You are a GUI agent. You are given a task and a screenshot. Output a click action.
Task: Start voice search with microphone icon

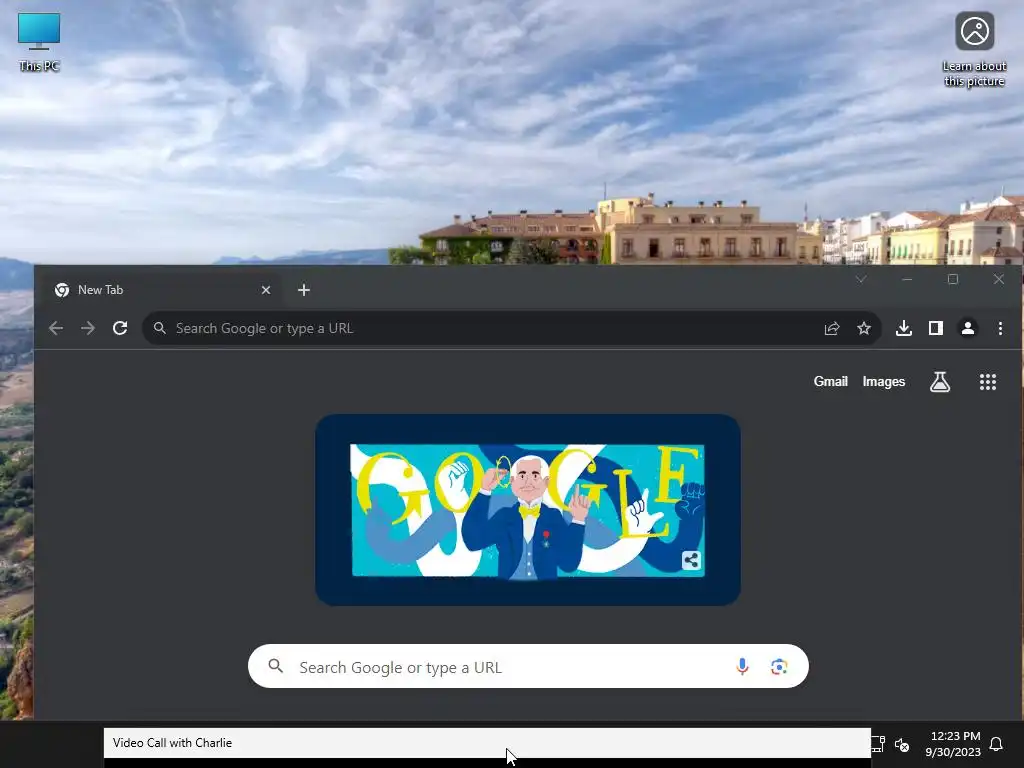pos(742,666)
